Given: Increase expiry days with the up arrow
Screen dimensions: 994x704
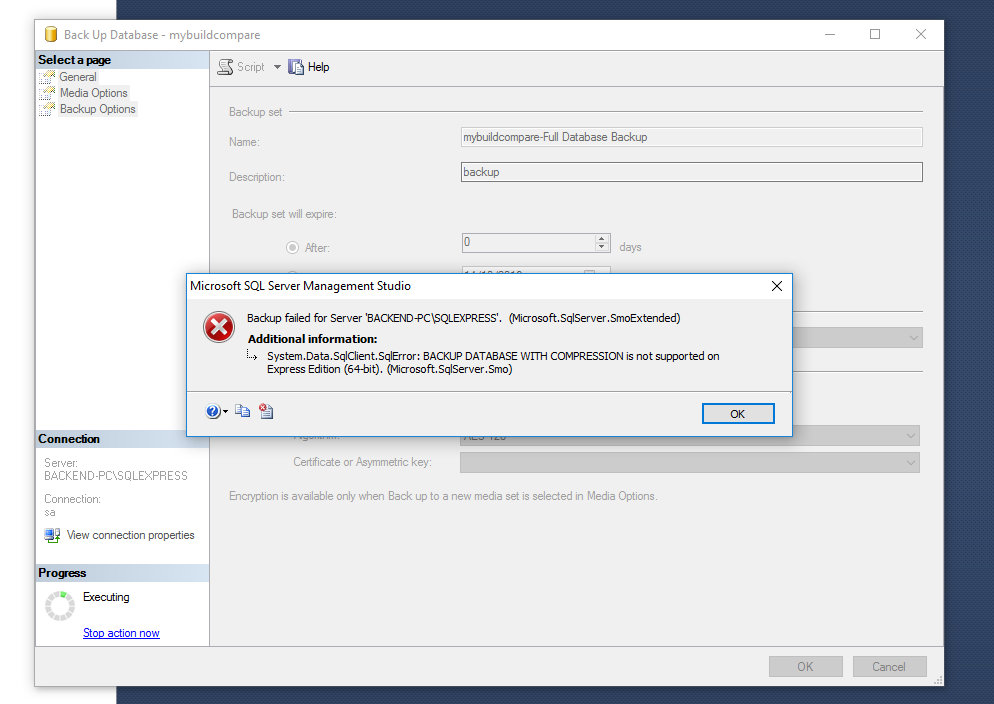Looking at the screenshot, I should tap(602, 238).
